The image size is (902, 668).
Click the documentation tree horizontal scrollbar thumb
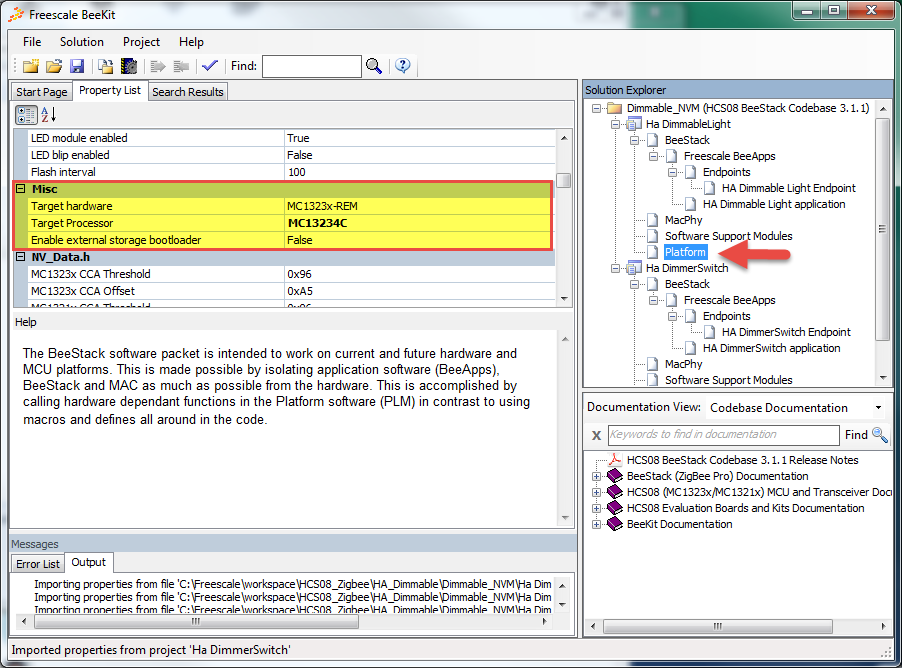coord(717,626)
